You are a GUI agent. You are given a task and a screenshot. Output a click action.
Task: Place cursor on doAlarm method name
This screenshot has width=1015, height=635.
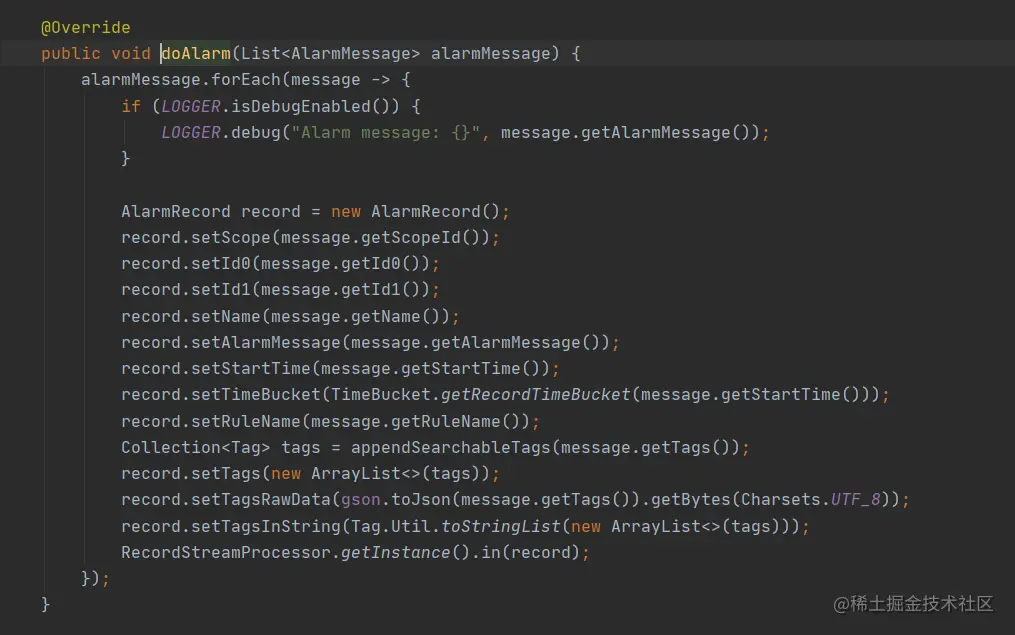coord(195,53)
